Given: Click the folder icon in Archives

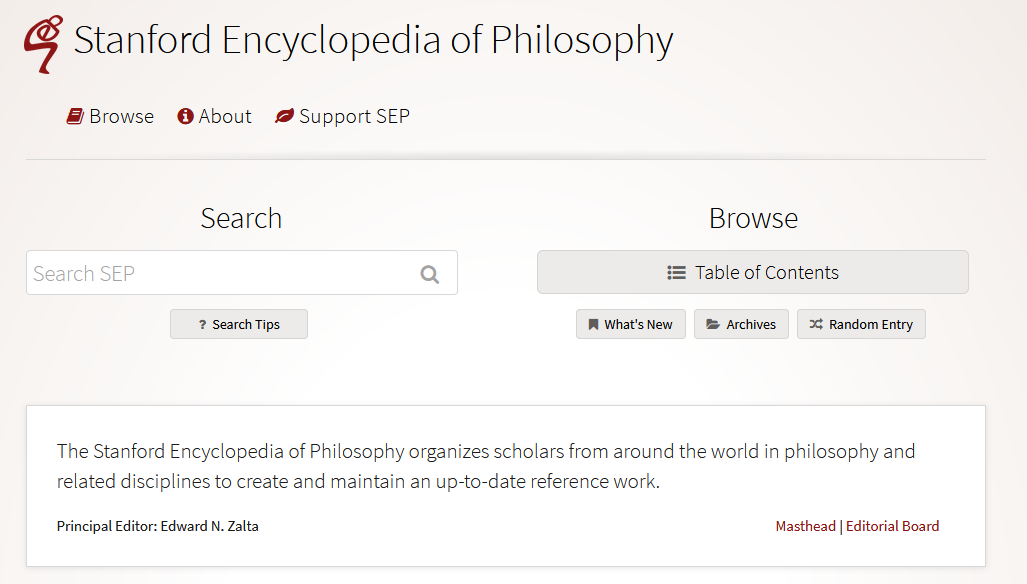Looking at the screenshot, I should pos(713,324).
